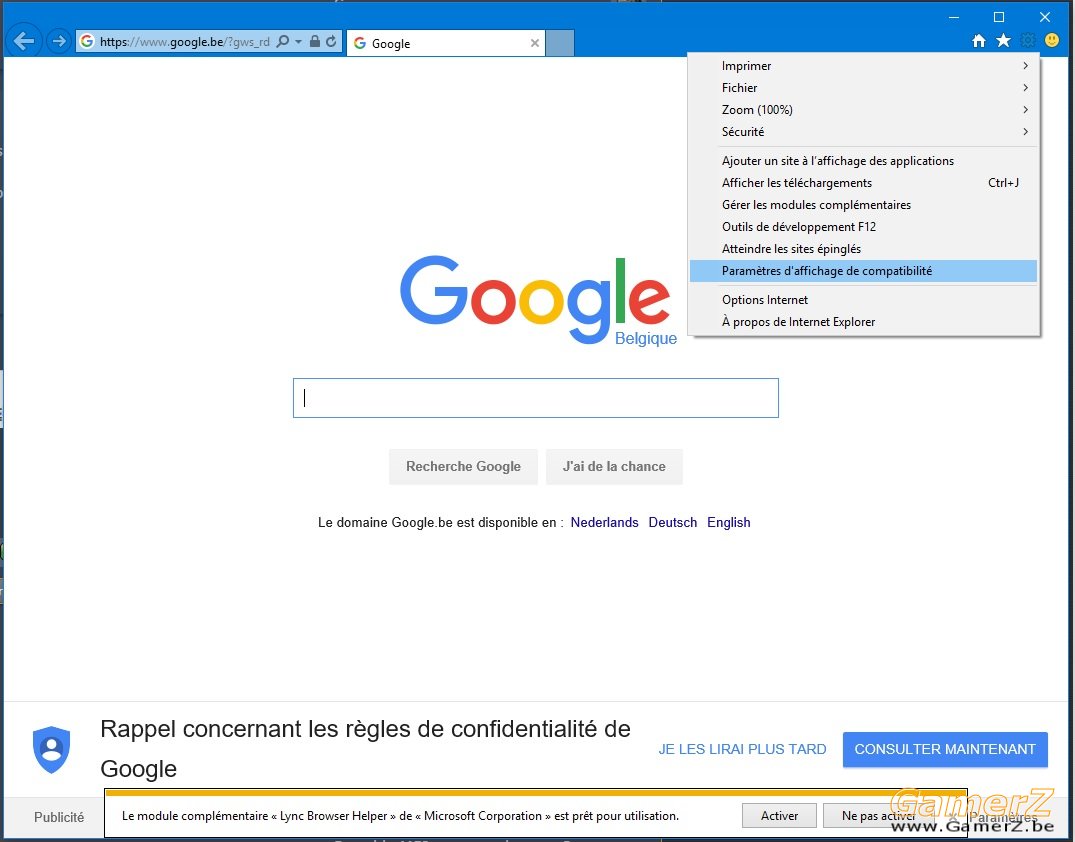This screenshot has width=1075, height=842.
Task: Expand the arrow next to Imprimer
Action: [1026, 66]
